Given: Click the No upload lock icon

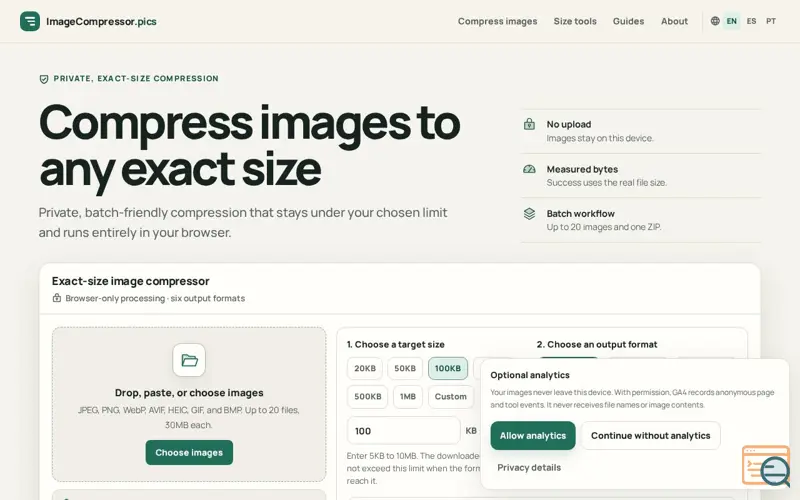Looking at the screenshot, I should tap(529, 124).
